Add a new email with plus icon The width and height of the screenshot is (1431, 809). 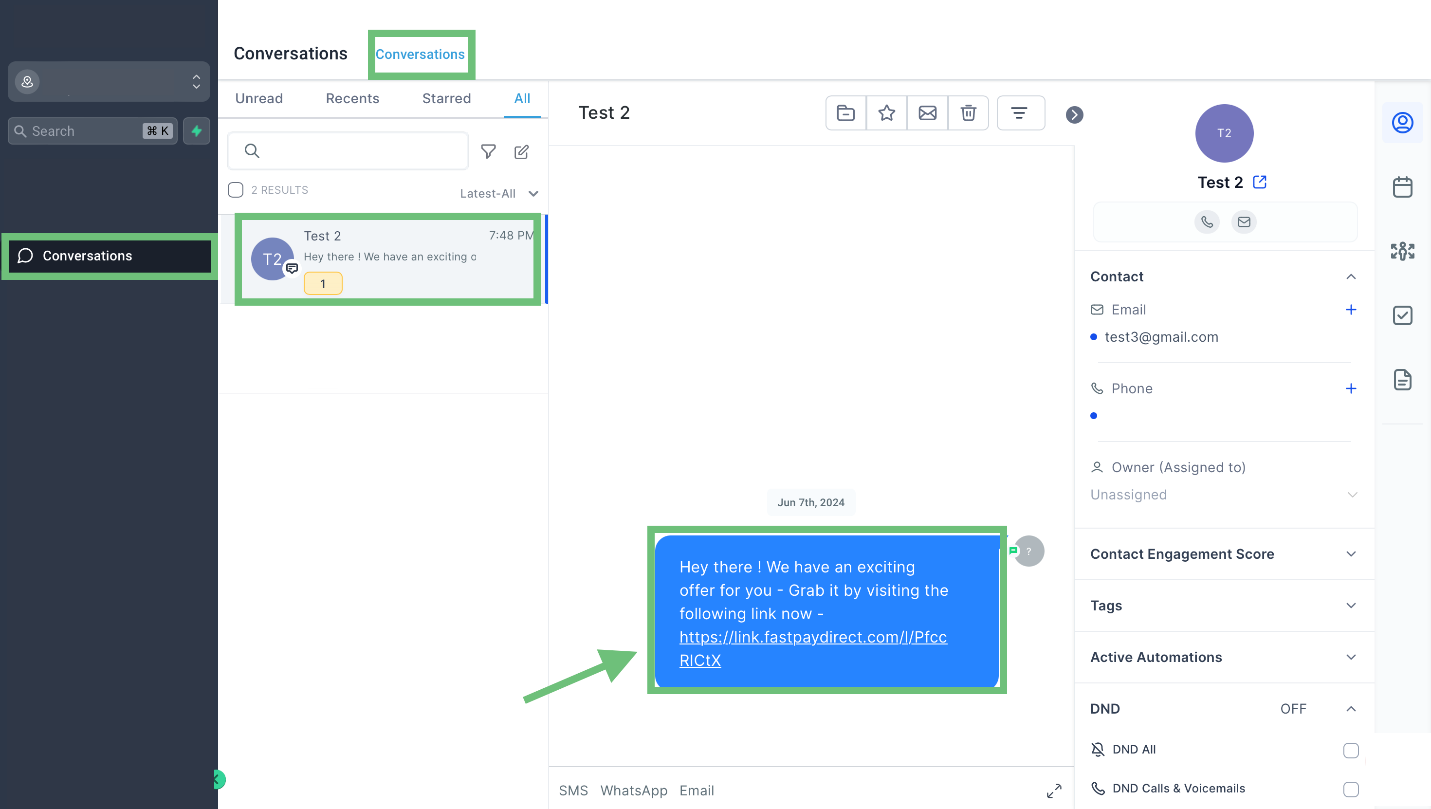point(1351,310)
